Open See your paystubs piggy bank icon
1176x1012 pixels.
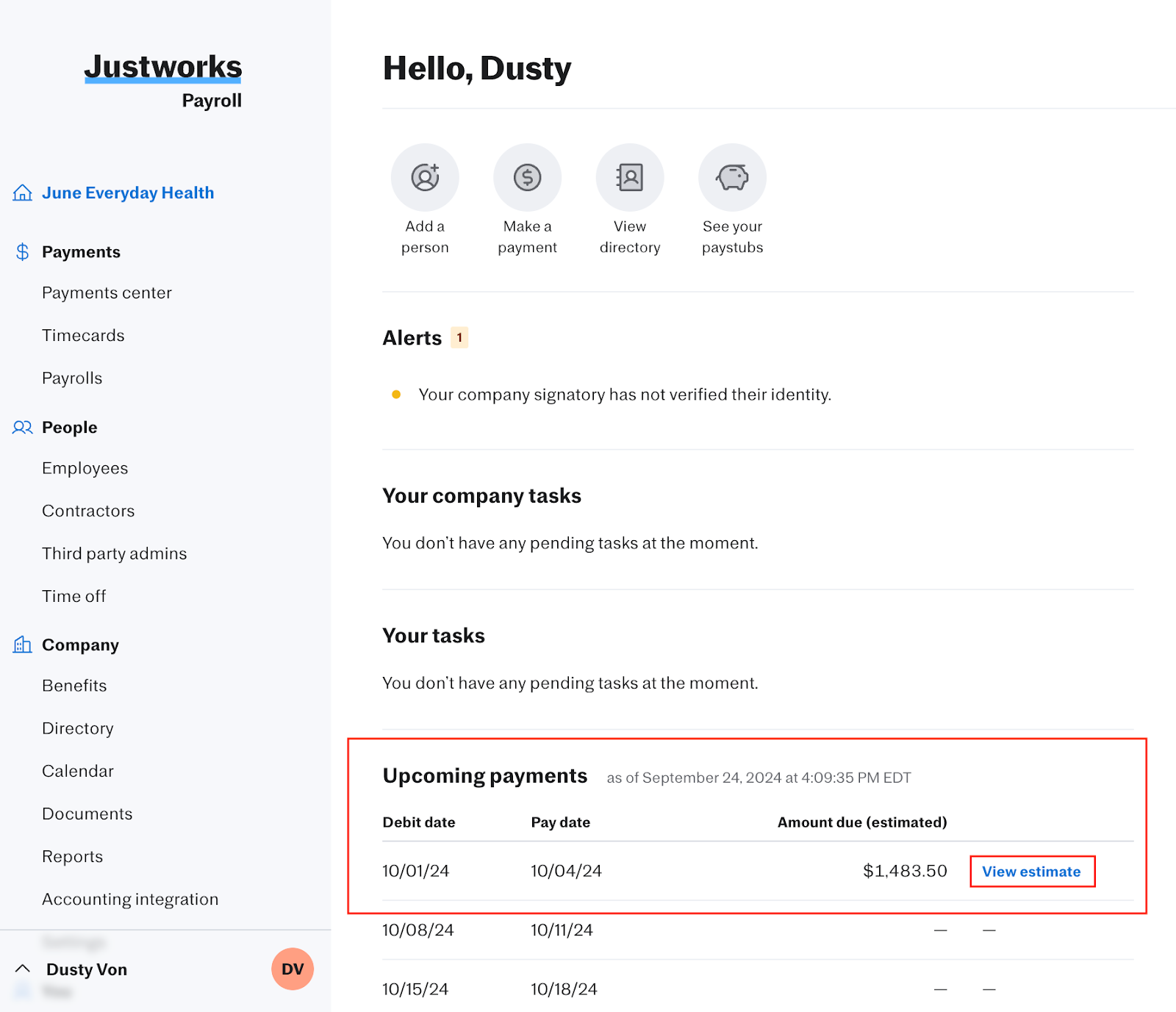point(732,178)
